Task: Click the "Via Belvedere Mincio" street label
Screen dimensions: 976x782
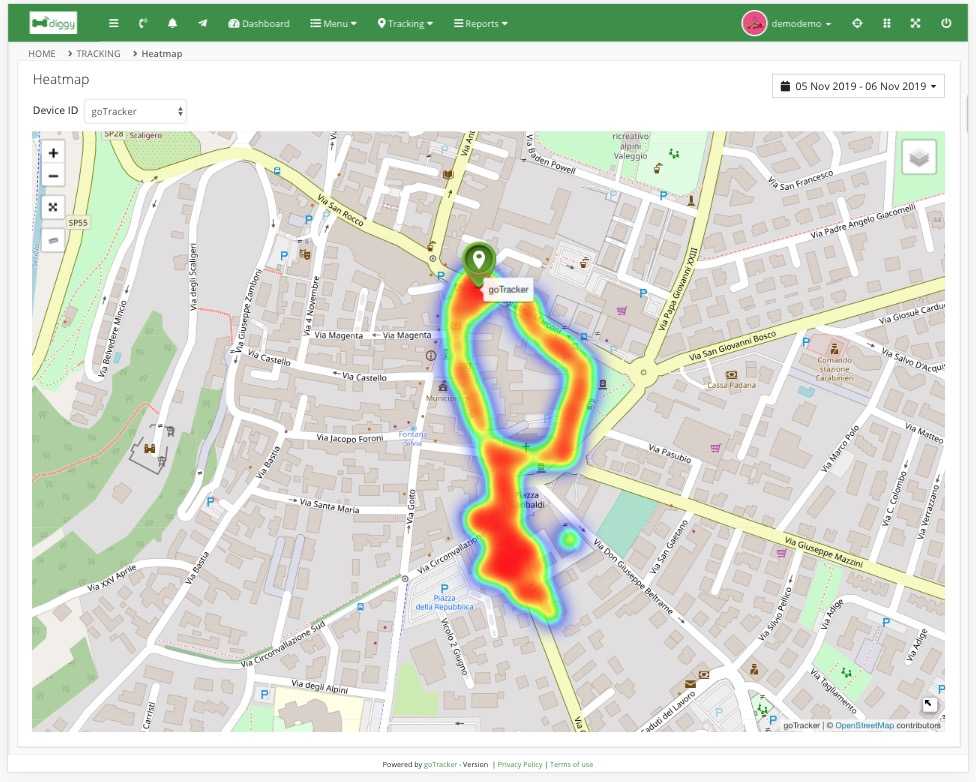Action: 113,339
